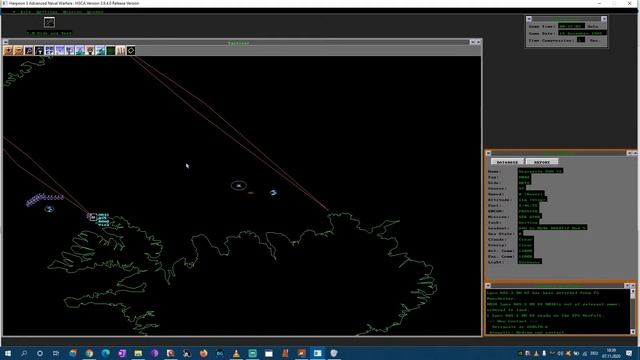Open the Windows Start menu

coord(8,353)
